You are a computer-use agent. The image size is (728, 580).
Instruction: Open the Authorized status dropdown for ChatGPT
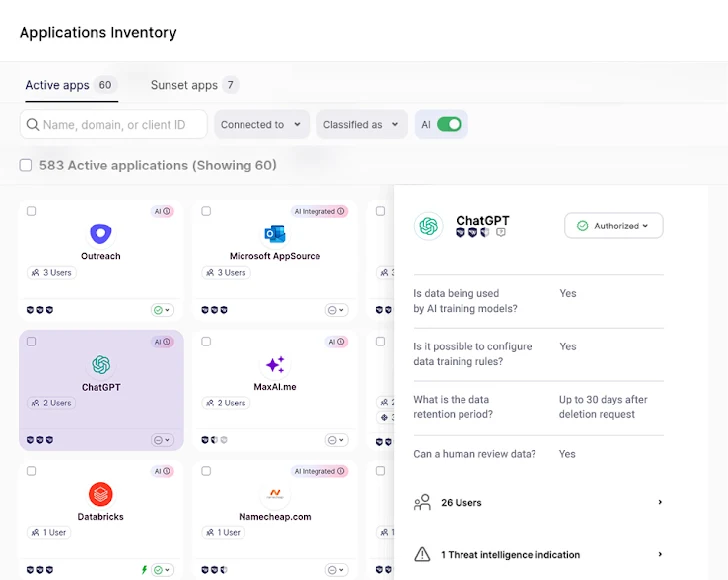click(x=613, y=226)
